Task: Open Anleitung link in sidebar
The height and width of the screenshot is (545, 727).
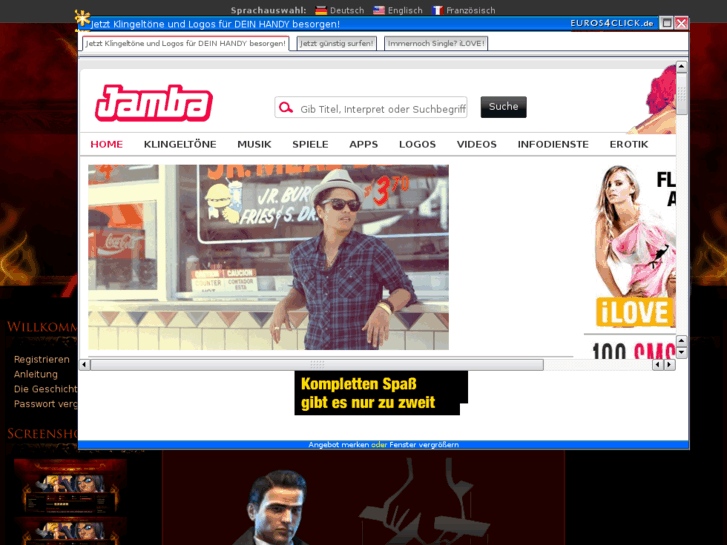Action: pos(36,374)
